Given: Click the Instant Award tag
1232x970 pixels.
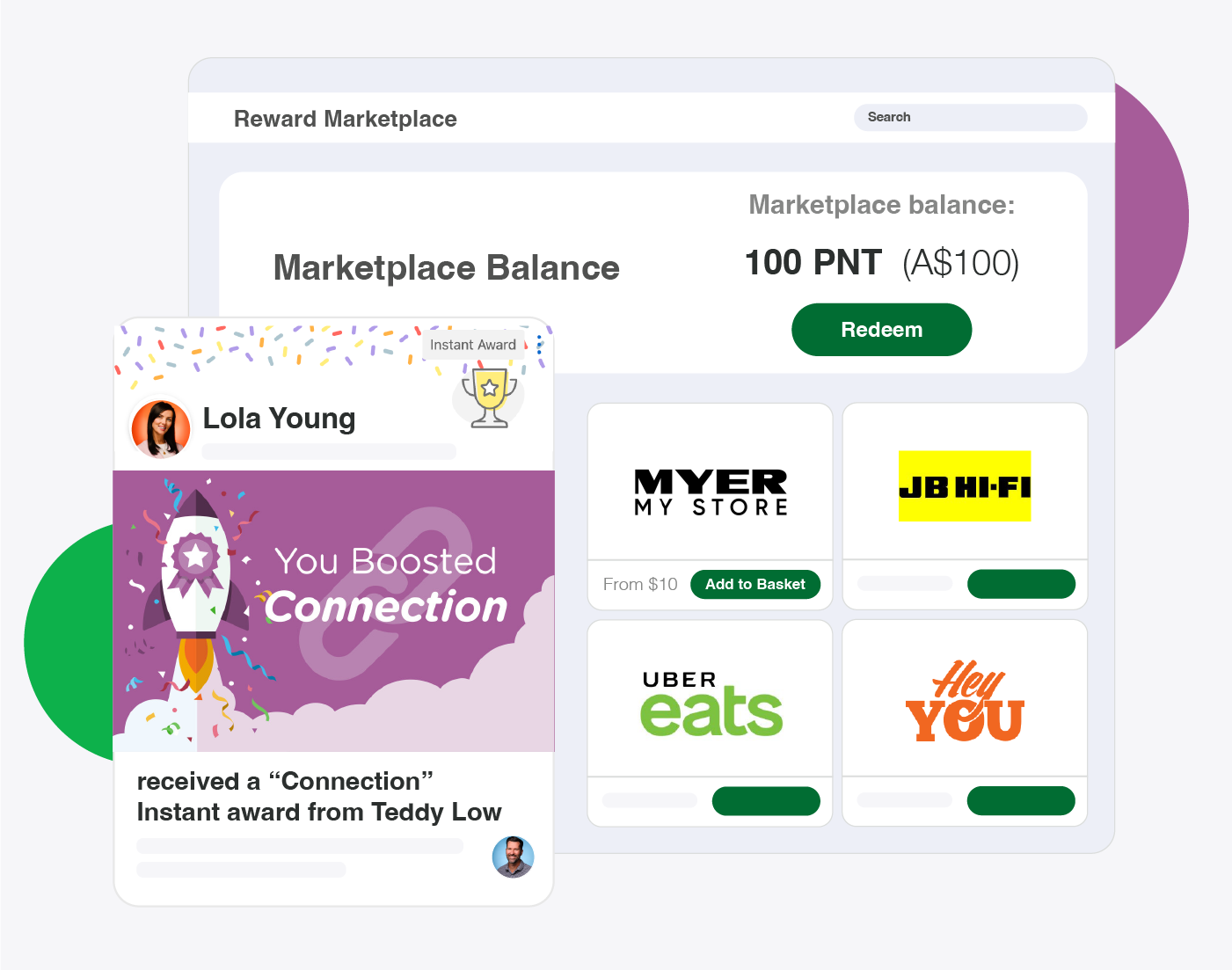Looking at the screenshot, I should point(473,345).
